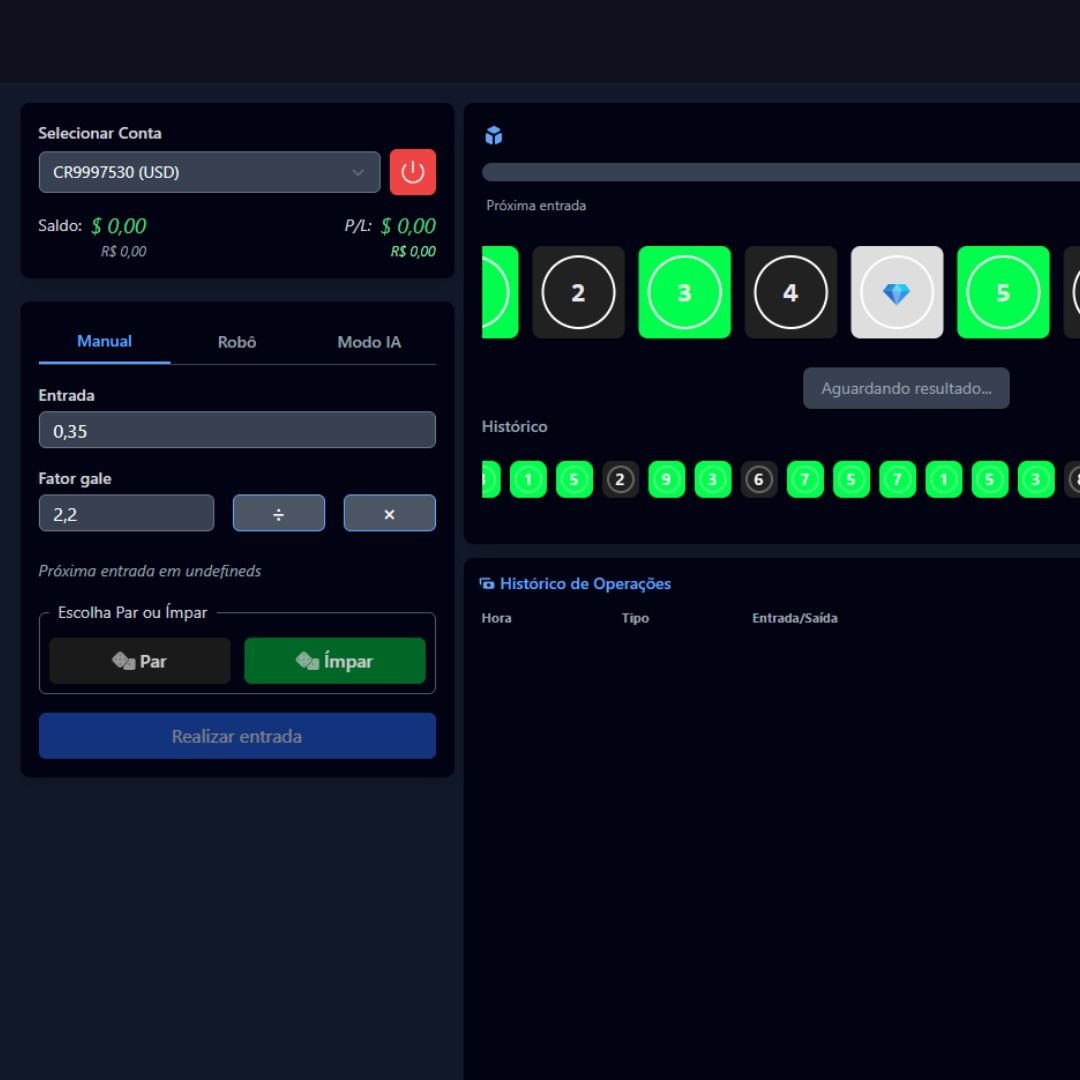1080x1080 pixels.
Task: Click the gray 6 in Histórico row
Action: pos(758,480)
